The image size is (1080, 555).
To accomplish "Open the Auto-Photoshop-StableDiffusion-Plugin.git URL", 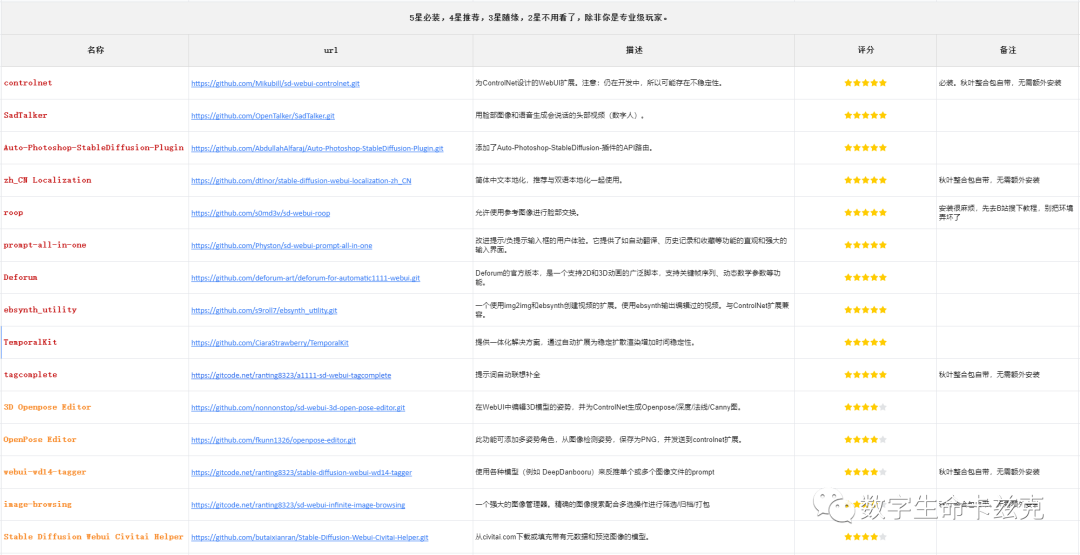I will [318, 148].
